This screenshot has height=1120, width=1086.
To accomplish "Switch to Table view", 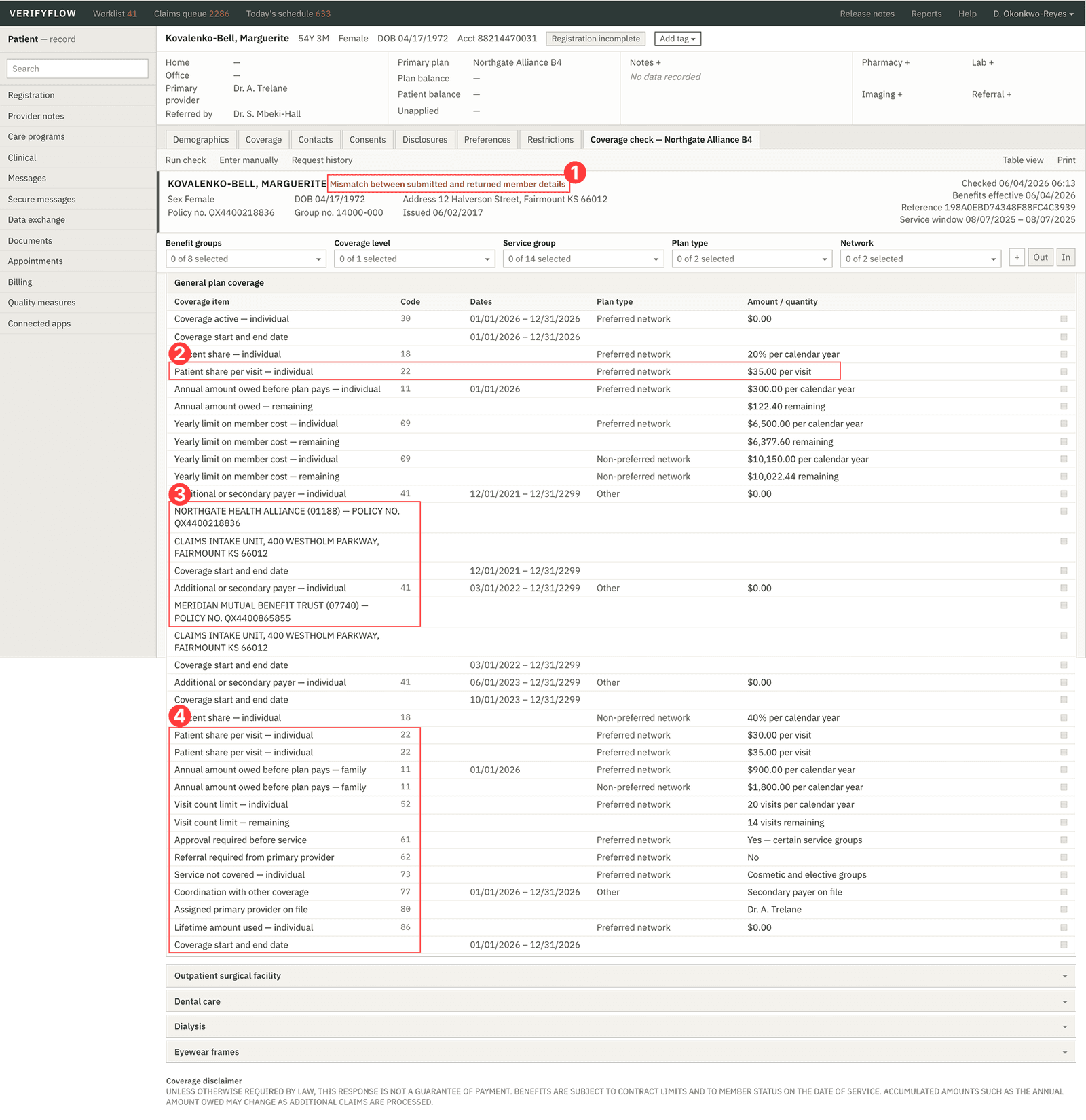I will coord(1023,160).
